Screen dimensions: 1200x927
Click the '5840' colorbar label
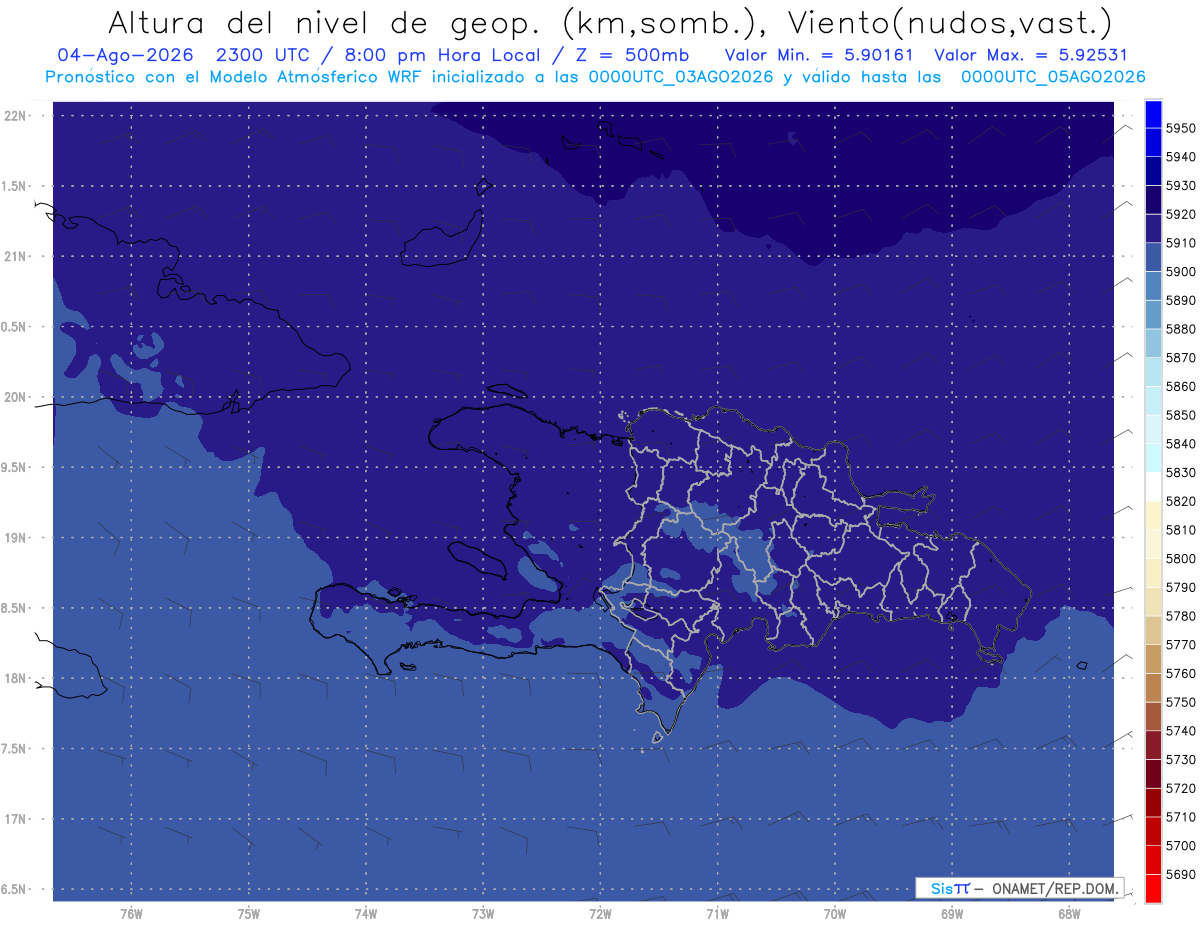(x=1181, y=444)
